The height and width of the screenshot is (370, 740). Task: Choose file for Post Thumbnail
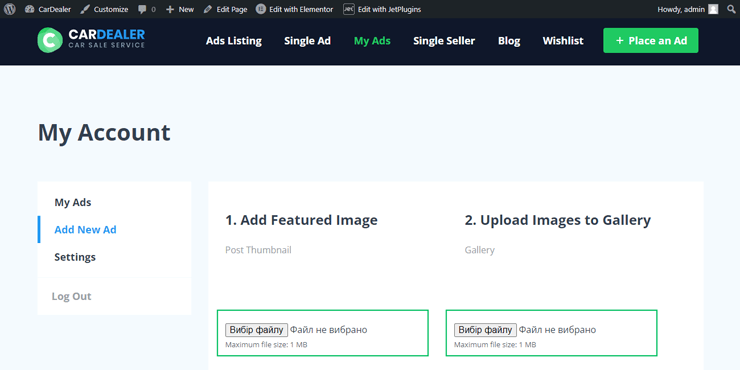(x=256, y=329)
